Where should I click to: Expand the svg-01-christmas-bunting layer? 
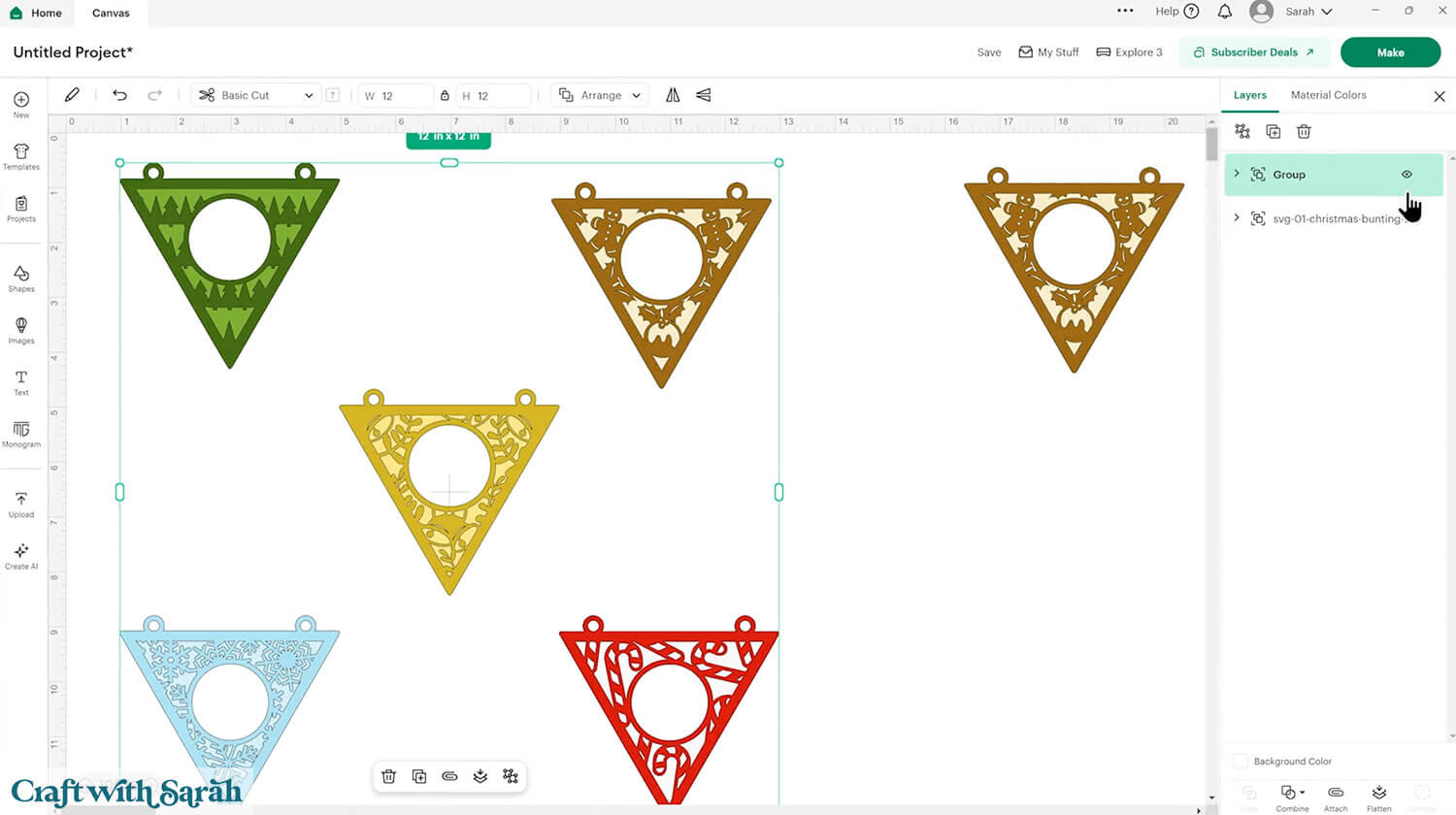pyautogui.click(x=1237, y=218)
